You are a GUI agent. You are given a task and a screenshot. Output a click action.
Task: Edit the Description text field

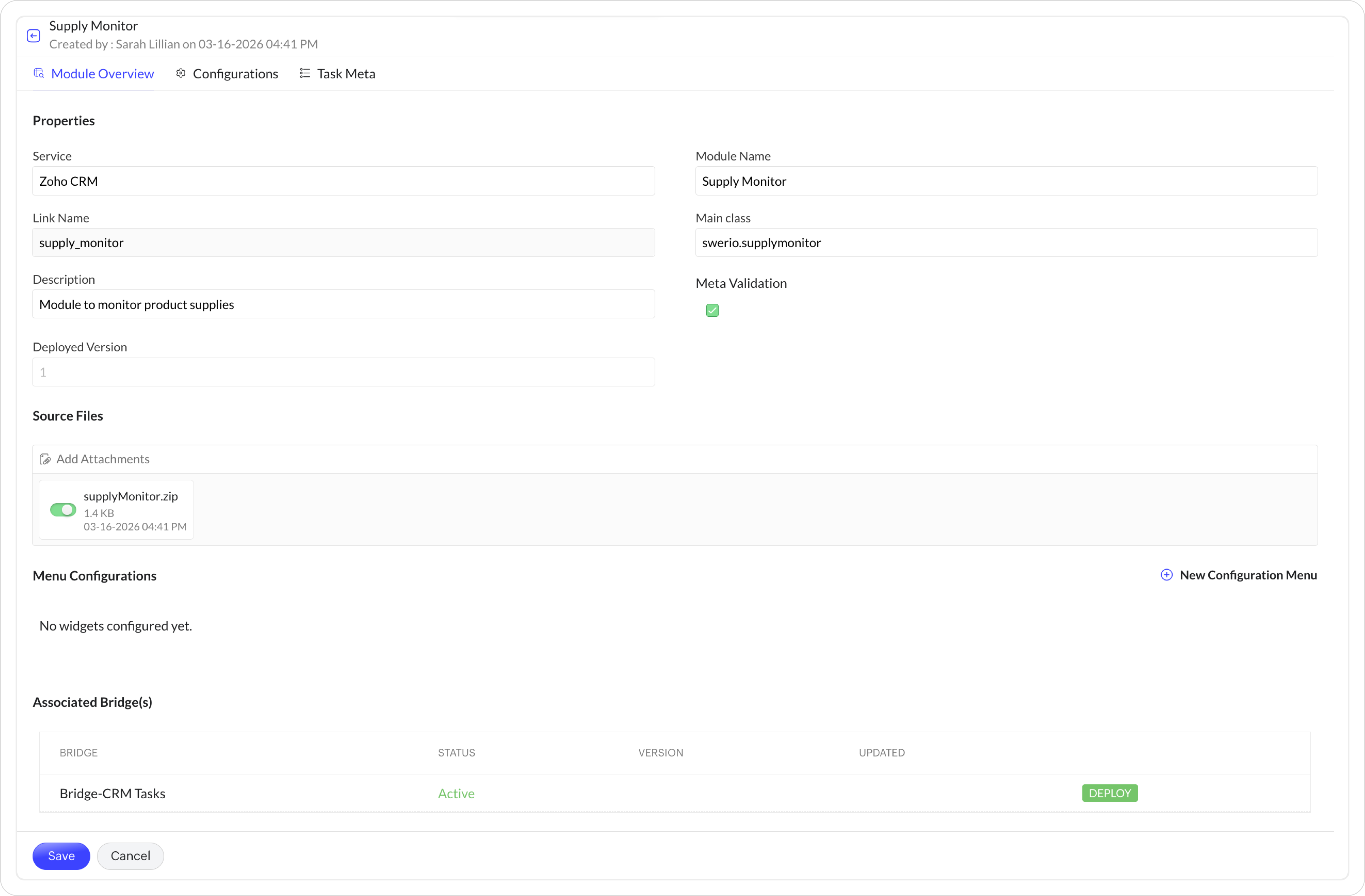(343, 304)
